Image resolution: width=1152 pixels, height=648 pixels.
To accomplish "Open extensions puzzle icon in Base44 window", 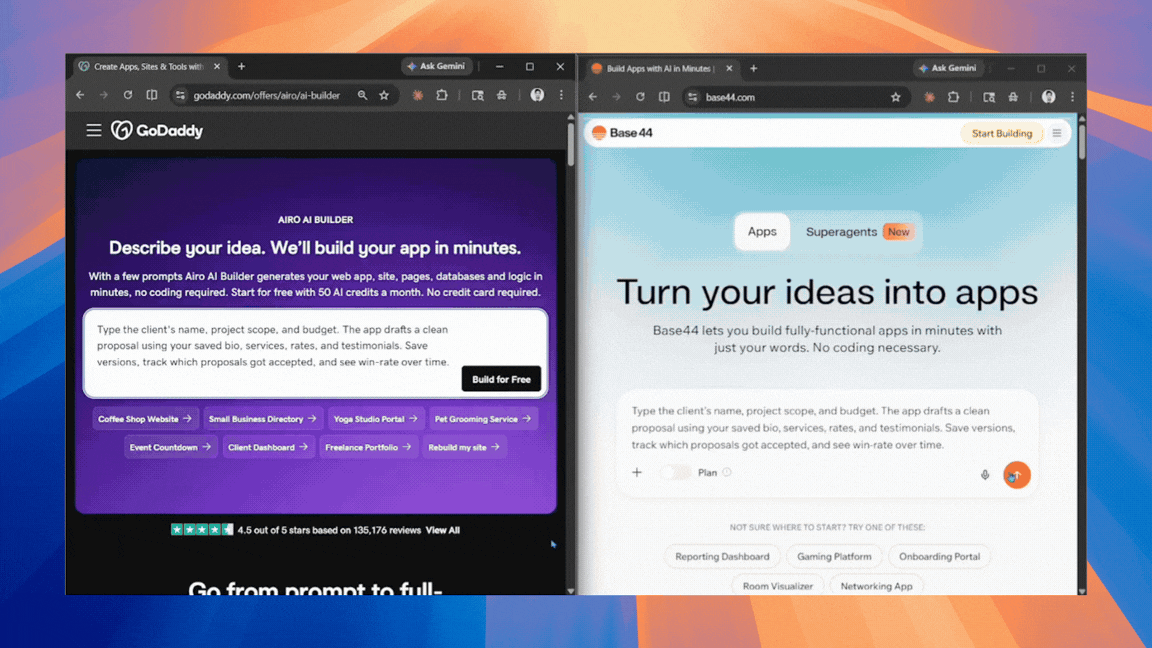I will click(x=953, y=97).
